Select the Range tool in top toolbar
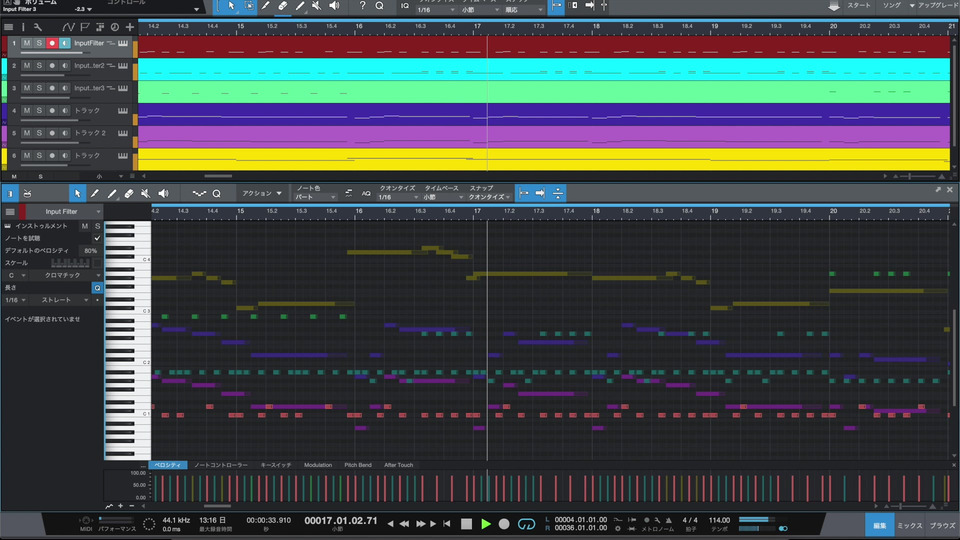 (249, 6)
